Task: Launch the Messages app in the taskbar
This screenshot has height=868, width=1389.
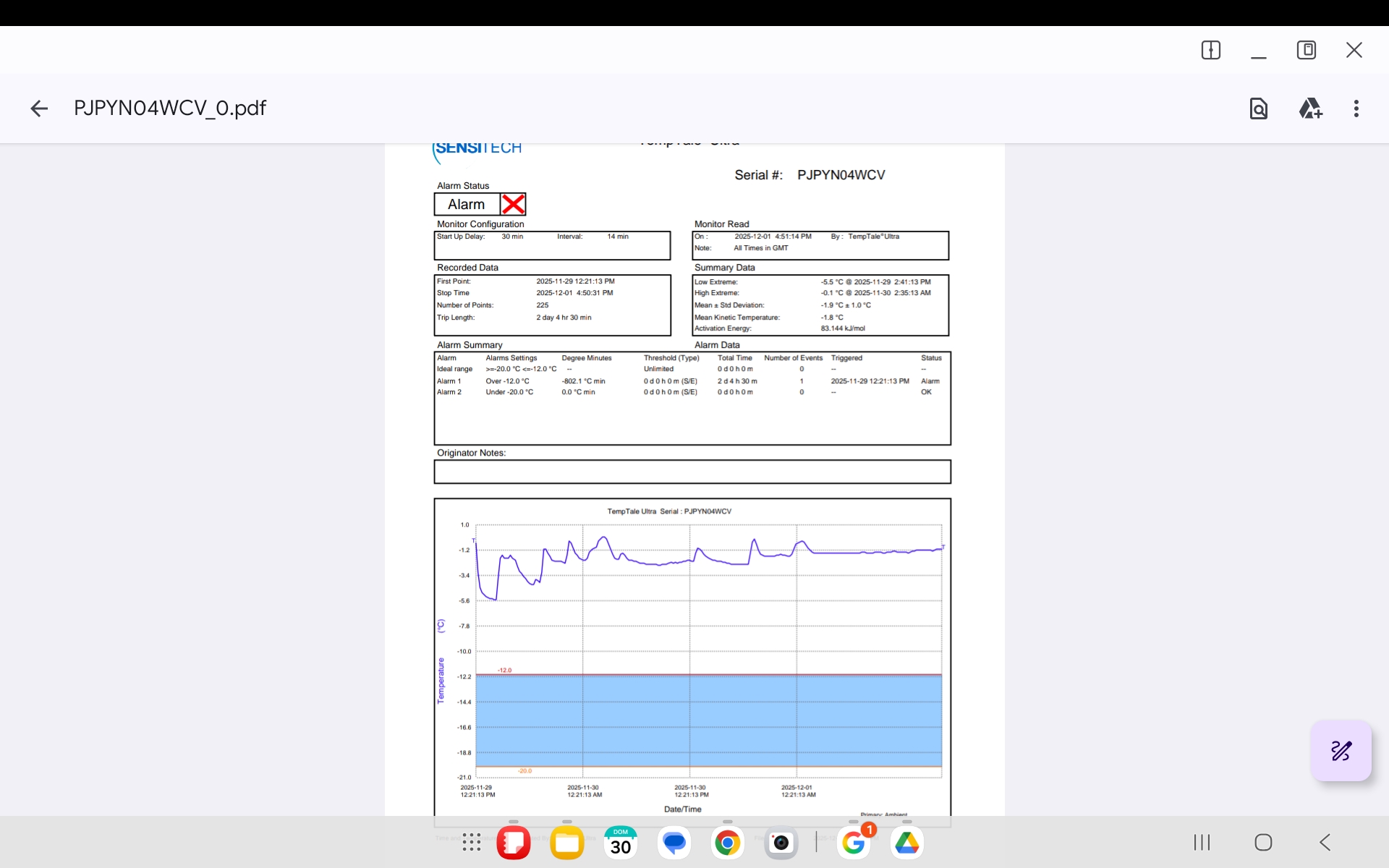Action: tap(674, 843)
